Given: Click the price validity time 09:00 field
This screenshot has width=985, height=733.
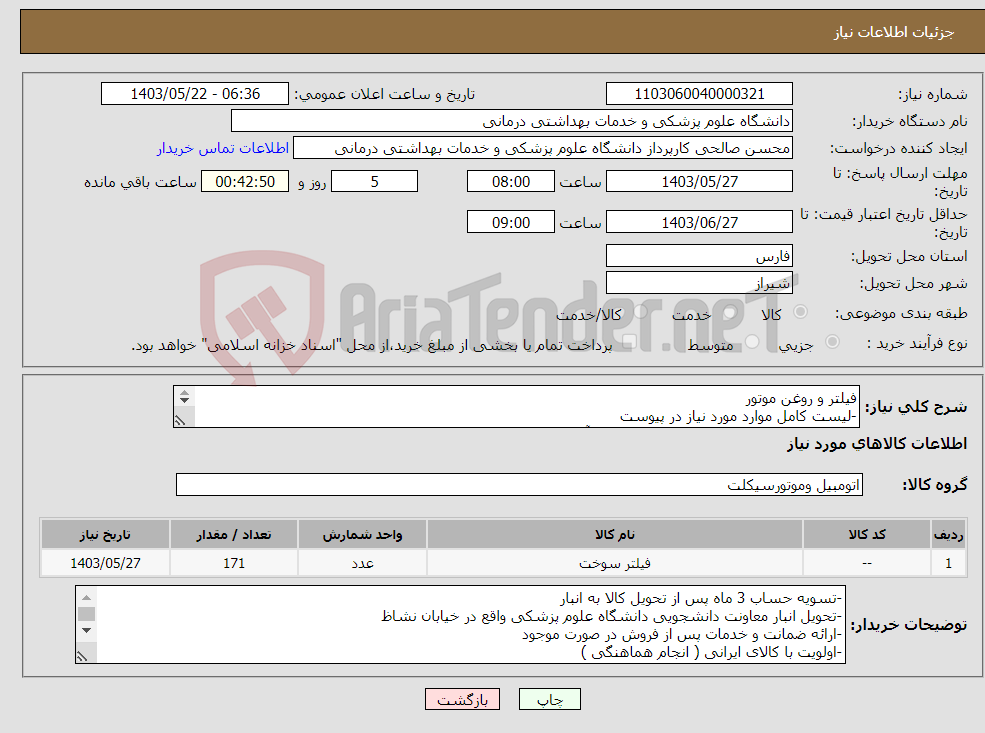Looking at the screenshot, I should (511, 222).
